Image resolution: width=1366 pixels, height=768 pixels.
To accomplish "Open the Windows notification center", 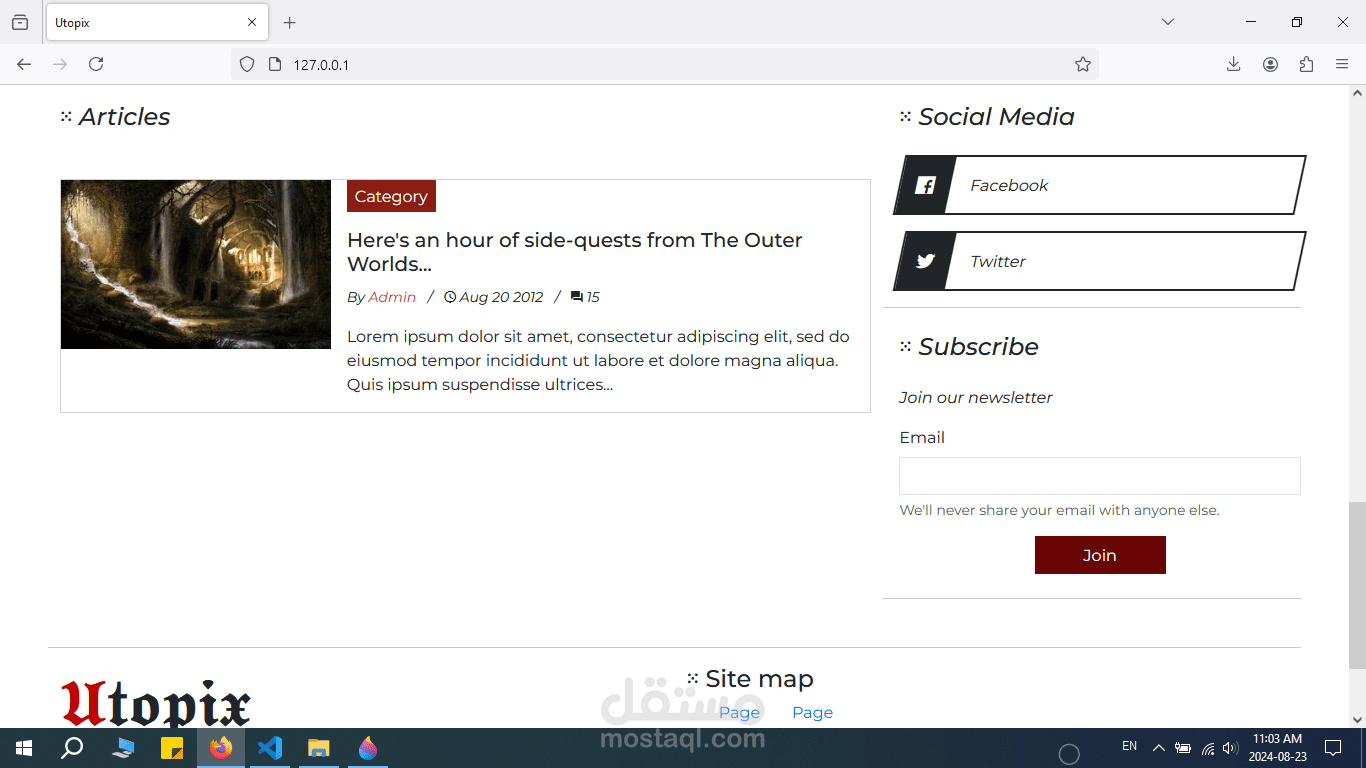I will click(1333, 748).
